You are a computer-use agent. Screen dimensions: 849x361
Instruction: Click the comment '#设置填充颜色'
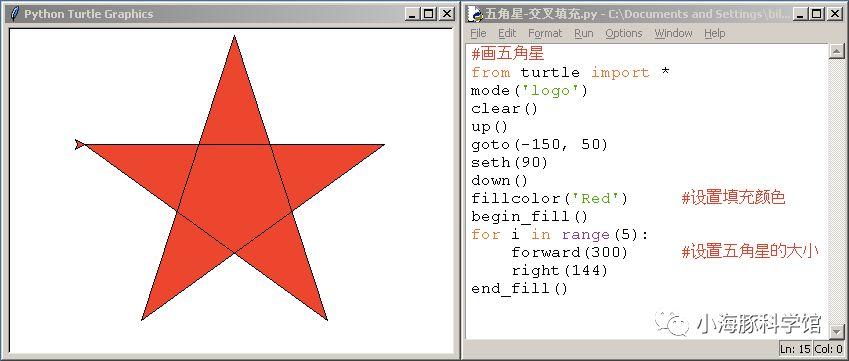(x=733, y=198)
